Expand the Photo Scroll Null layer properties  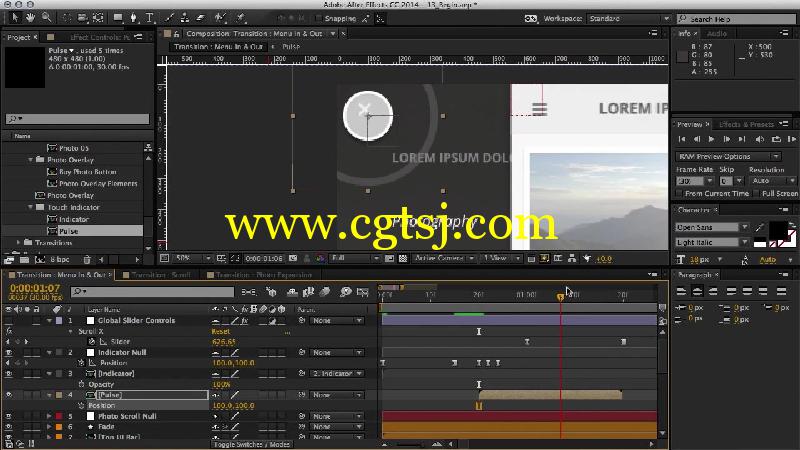pos(49,416)
